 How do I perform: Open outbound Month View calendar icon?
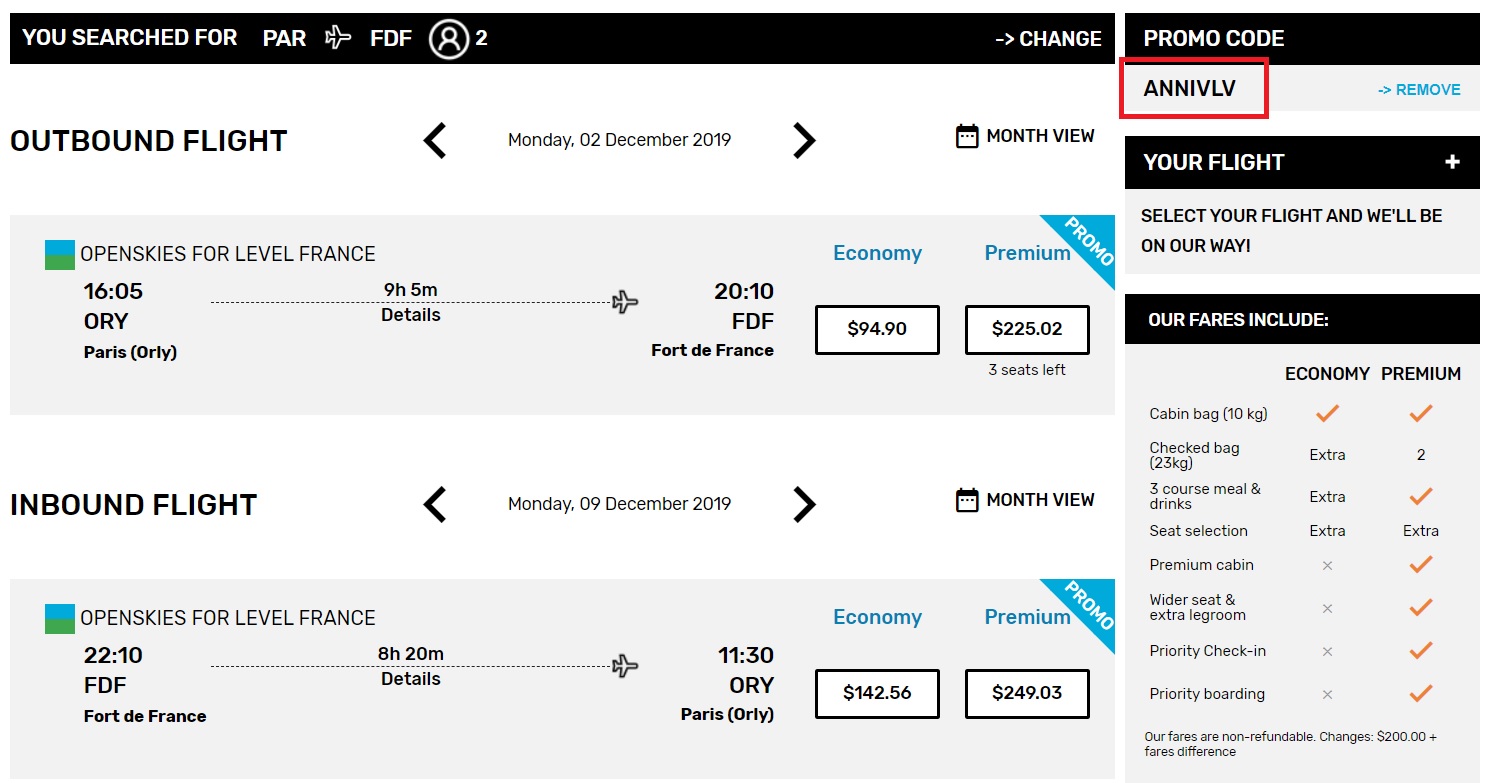[966, 136]
